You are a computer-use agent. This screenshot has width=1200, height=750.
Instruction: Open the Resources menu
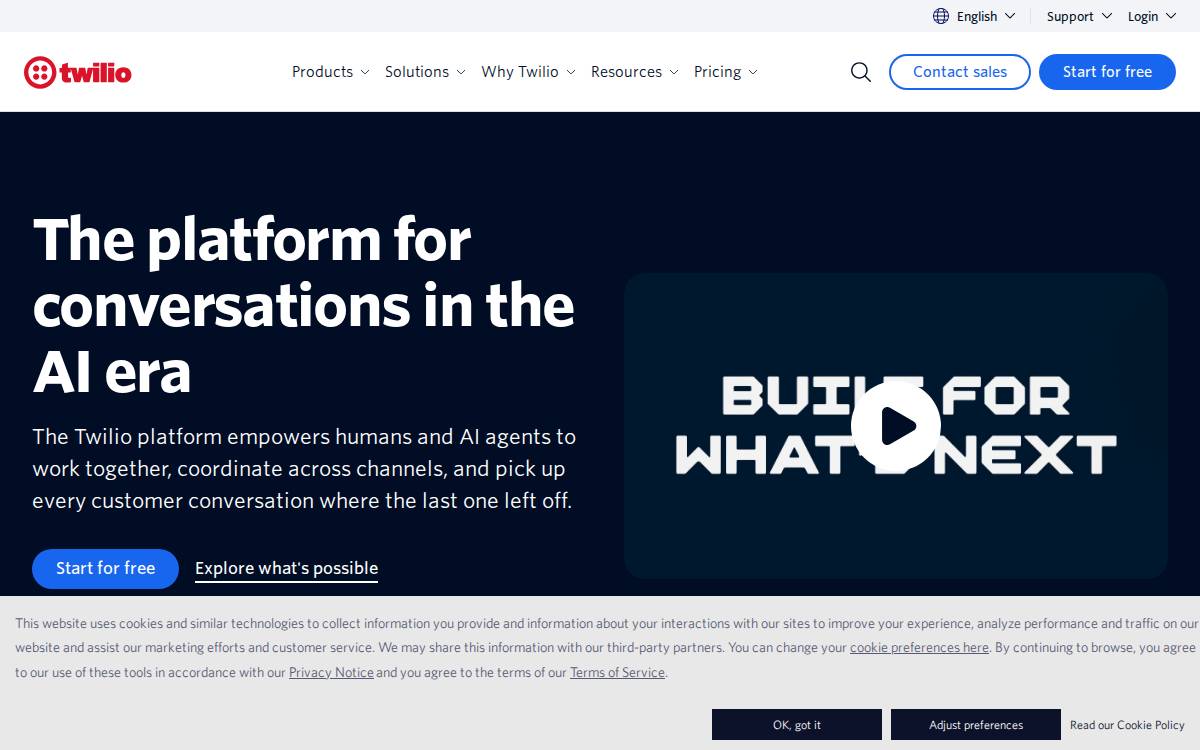click(635, 72)
